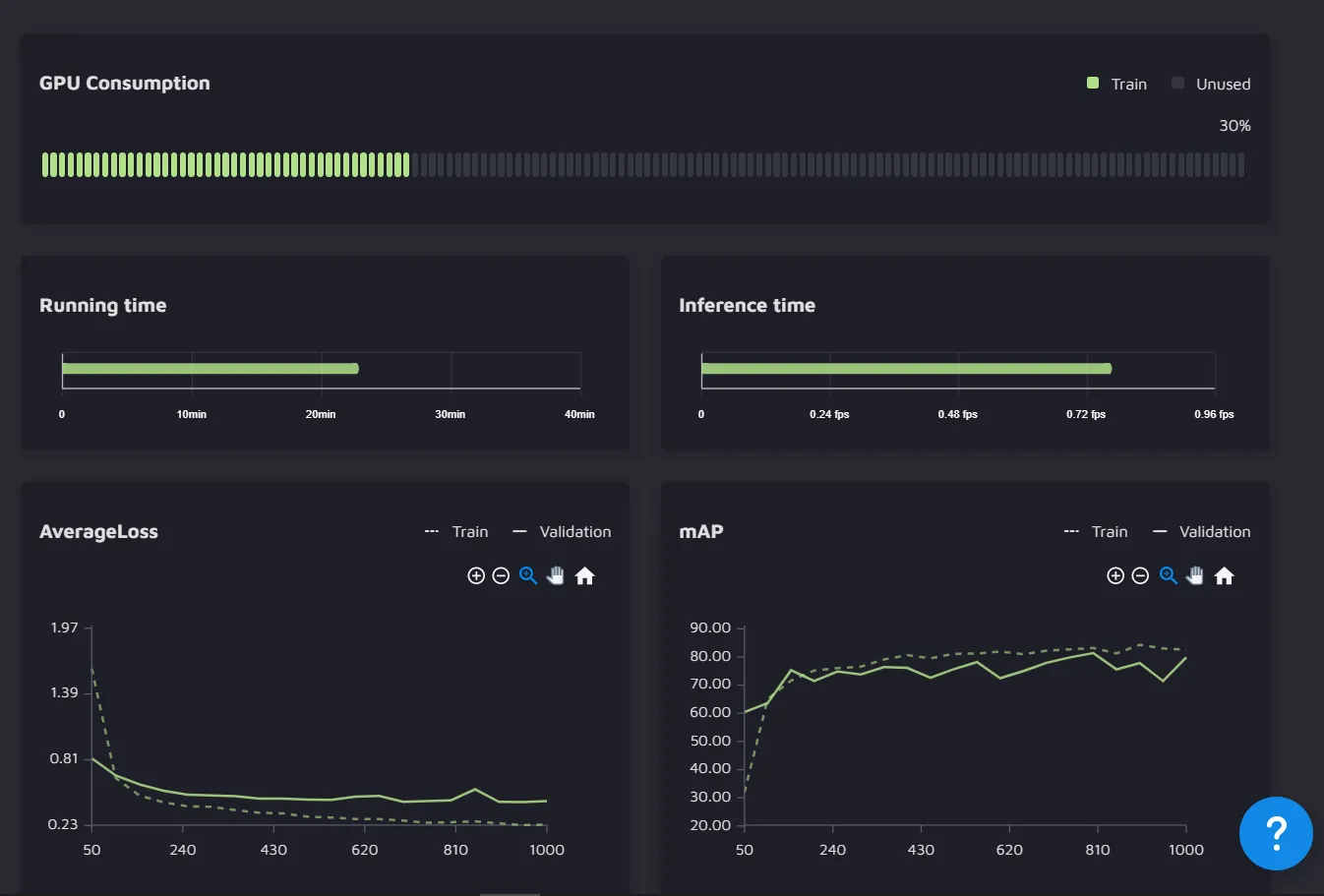The height and width of the screenshot is (896, 1324).
Task: Toggle Validation series in AverageLoss legend
Action: [563, 532]
